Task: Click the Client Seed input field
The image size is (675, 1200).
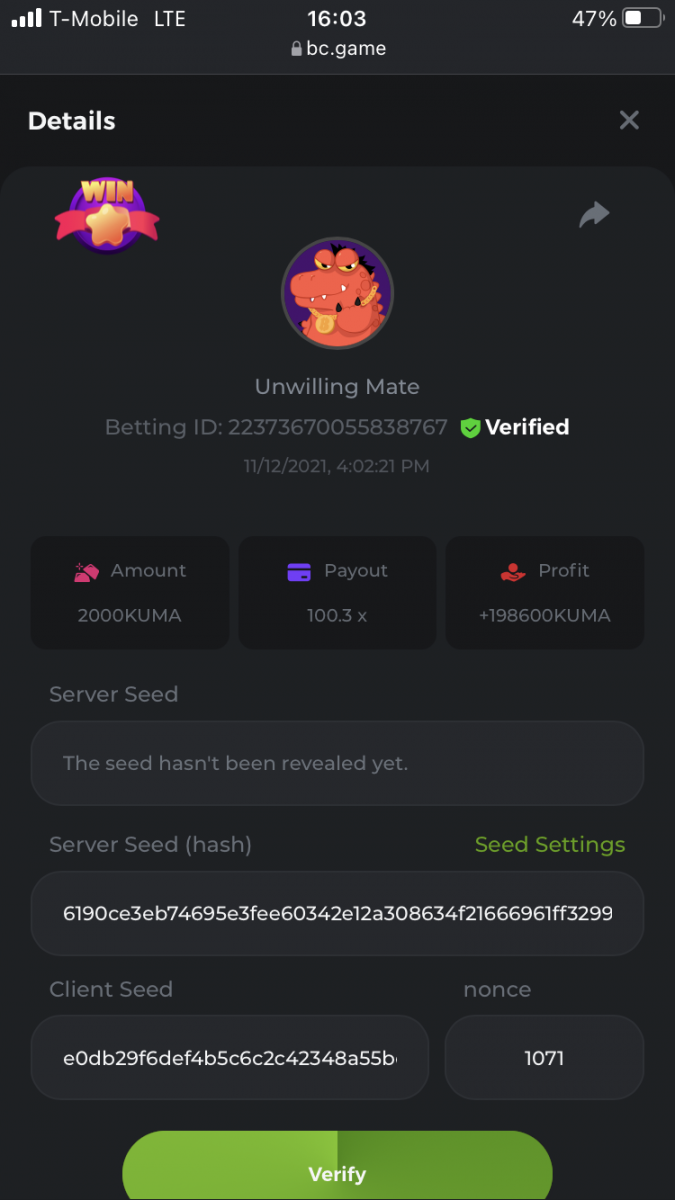Action: 230,1057
